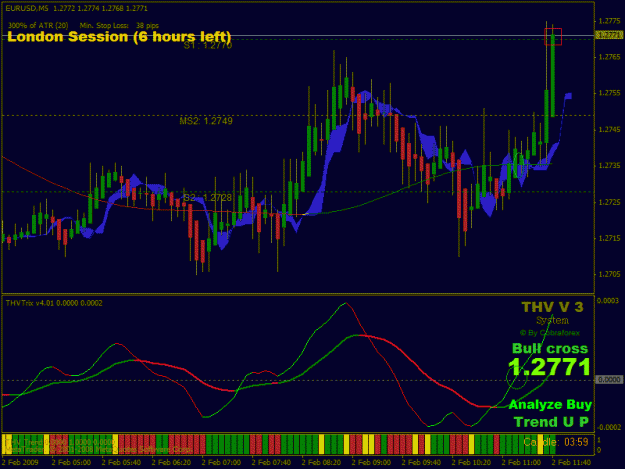625x469 pixels.
Task: Select the 'MS2: 1.2749' pivot level label
Action: click(x=206, y=121)
